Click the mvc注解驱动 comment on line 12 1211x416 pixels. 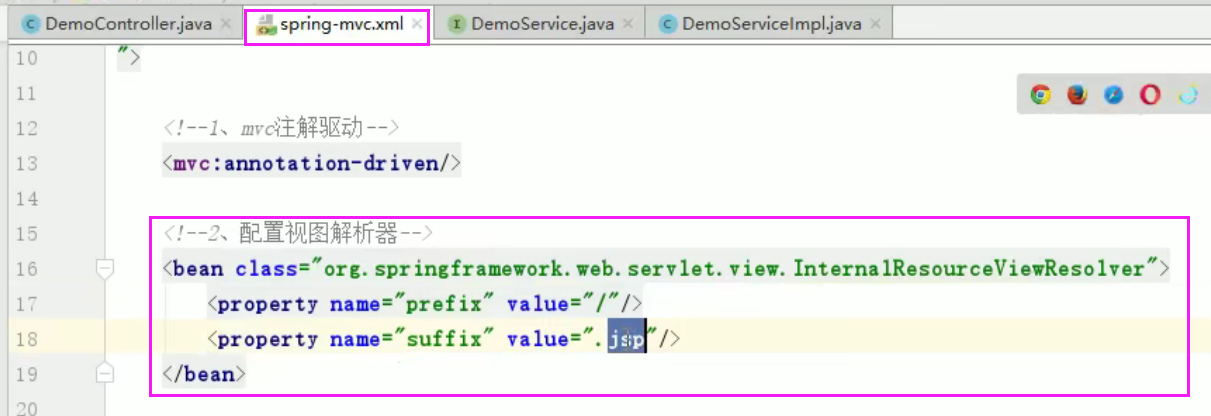(281, 128)
